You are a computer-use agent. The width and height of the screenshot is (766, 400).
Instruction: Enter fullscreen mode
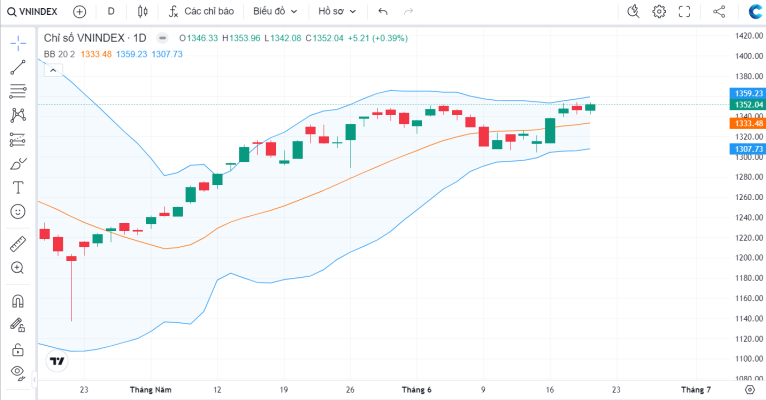pos(684,11)
